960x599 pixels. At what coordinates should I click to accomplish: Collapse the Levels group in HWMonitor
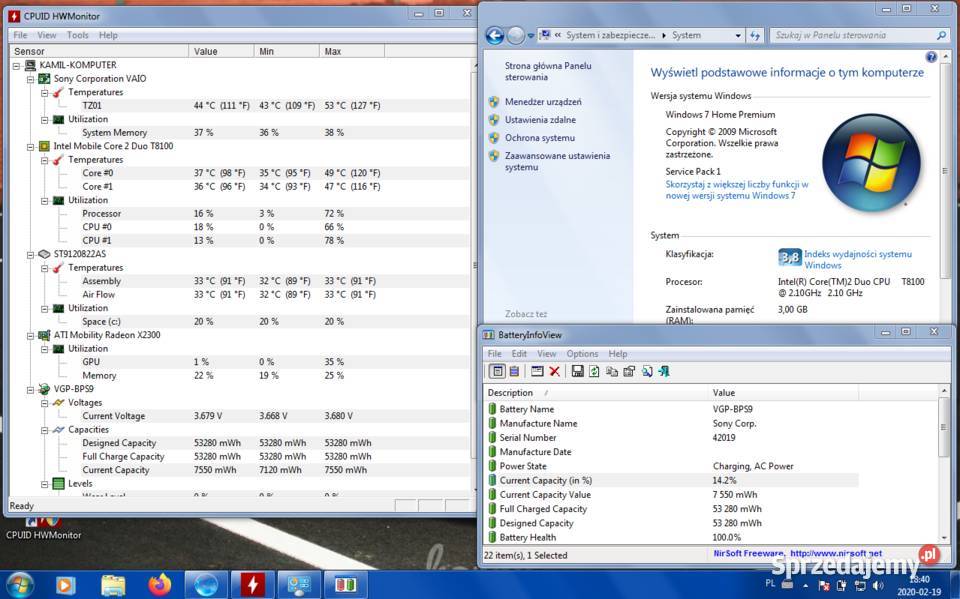click(44, 484)
